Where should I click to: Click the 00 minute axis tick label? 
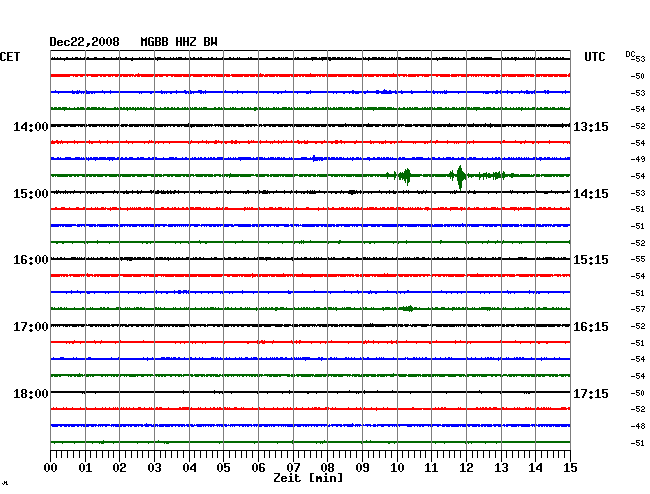coord(51,467)
